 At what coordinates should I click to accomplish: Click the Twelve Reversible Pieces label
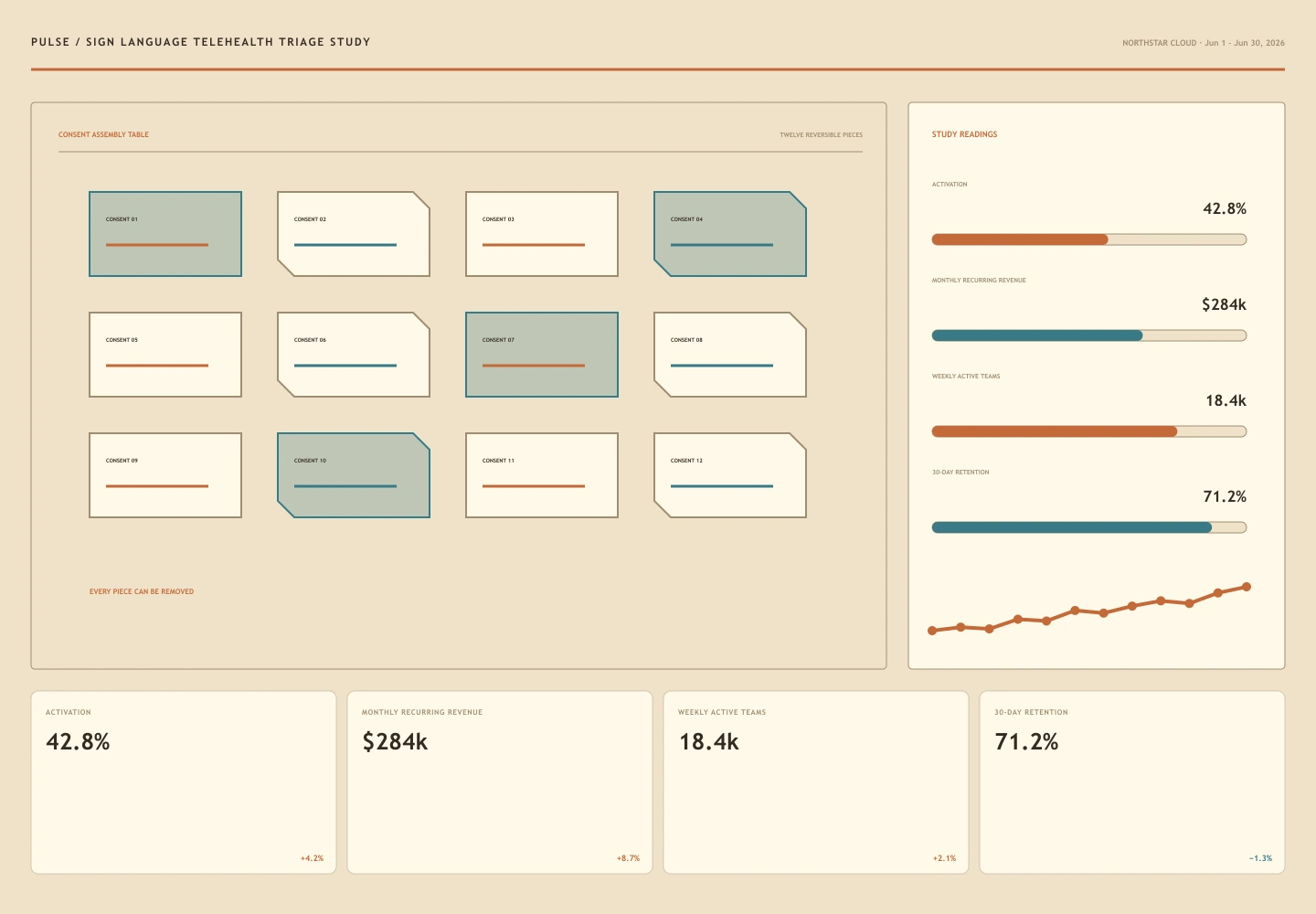[x=821, y=135]
